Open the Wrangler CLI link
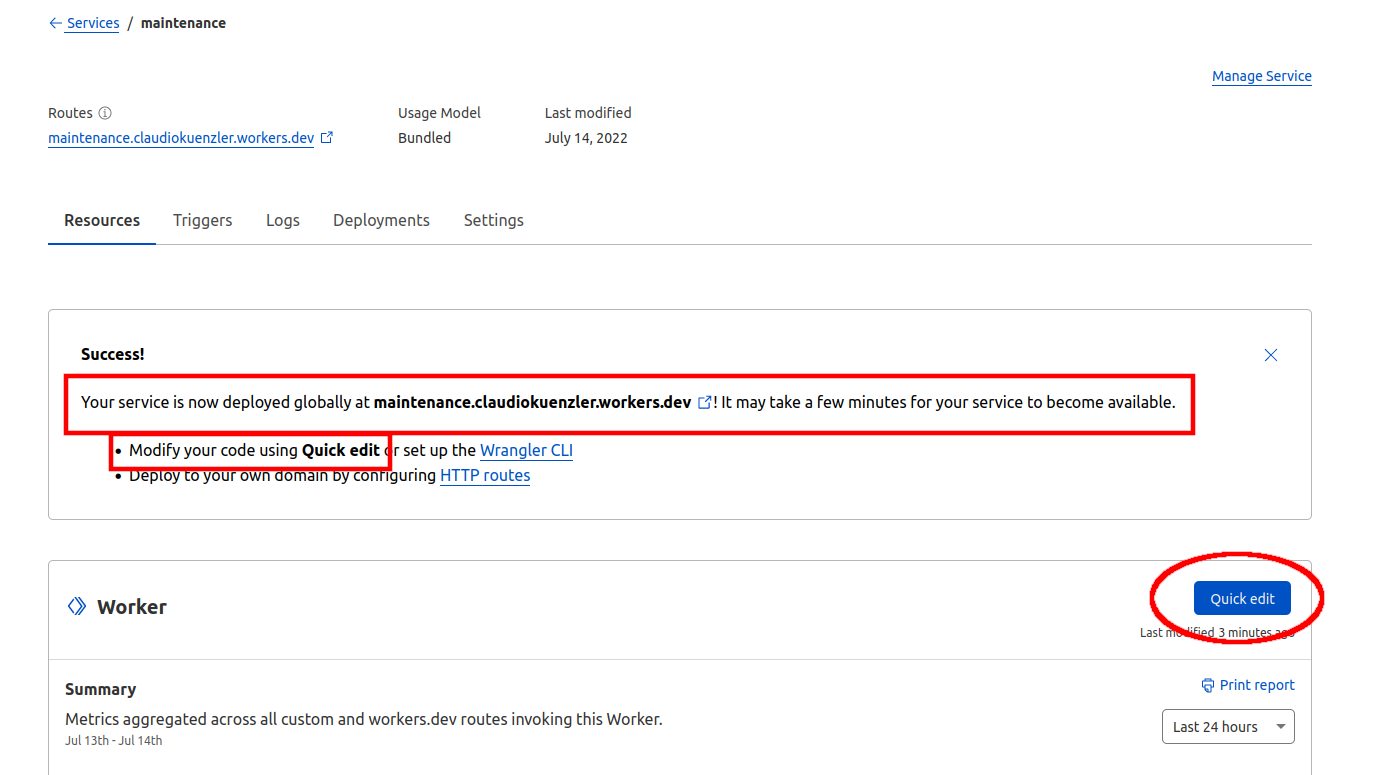The image size is (1373, 775). [x=526, y=450]
